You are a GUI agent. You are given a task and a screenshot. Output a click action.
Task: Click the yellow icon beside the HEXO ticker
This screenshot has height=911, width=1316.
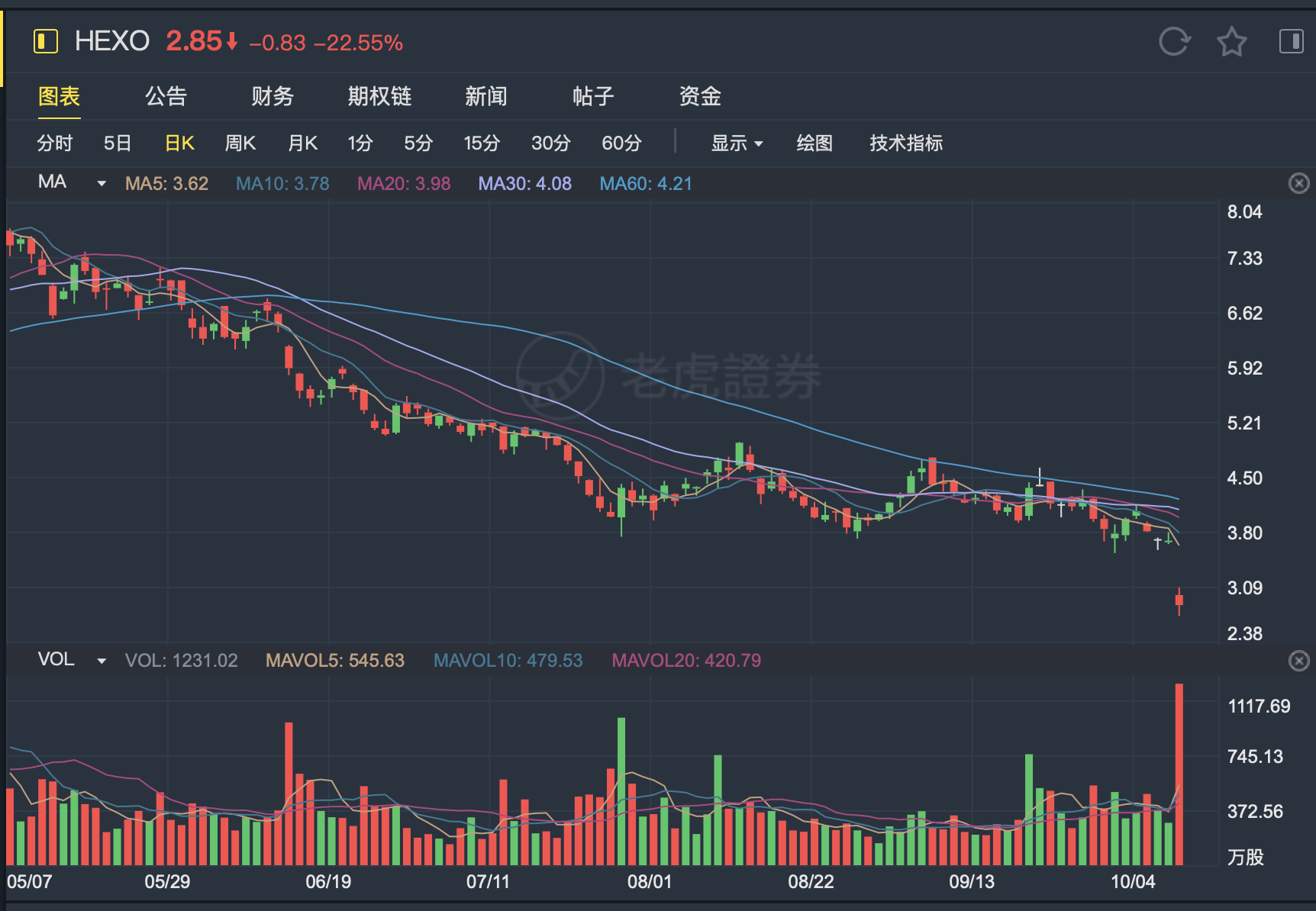46,41
